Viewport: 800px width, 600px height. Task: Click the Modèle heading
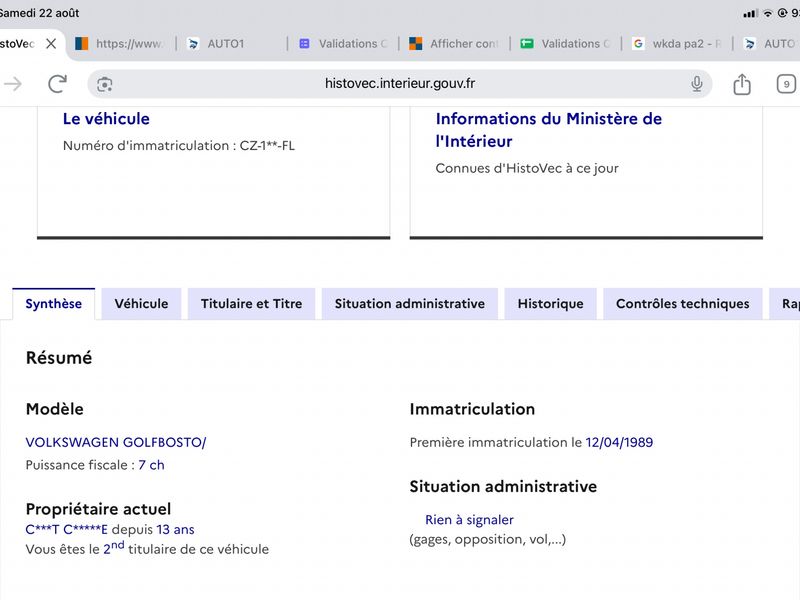[x=55, y=409]
